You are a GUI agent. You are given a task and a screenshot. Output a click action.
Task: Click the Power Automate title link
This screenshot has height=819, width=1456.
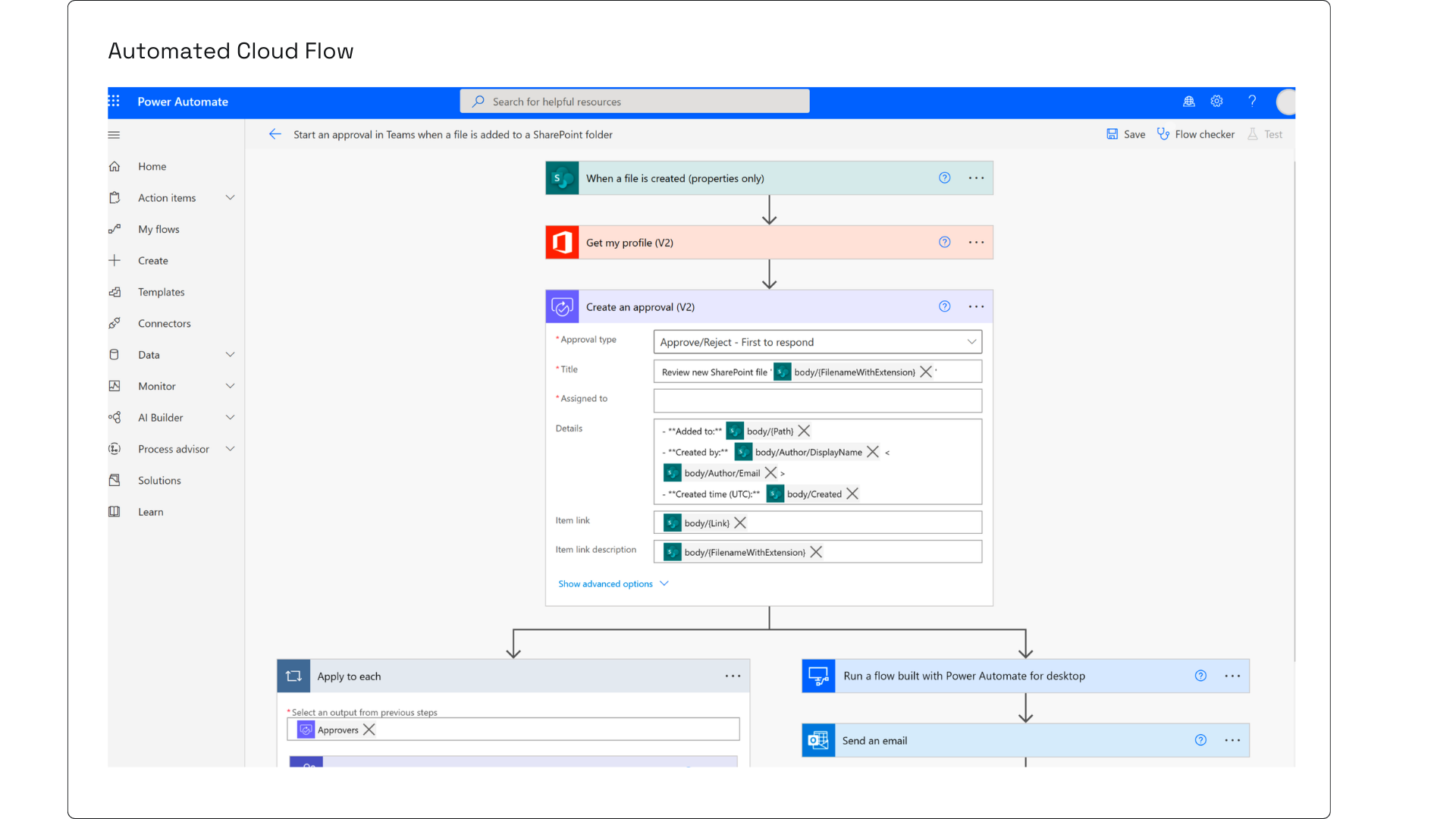click(x=183, y=102)
